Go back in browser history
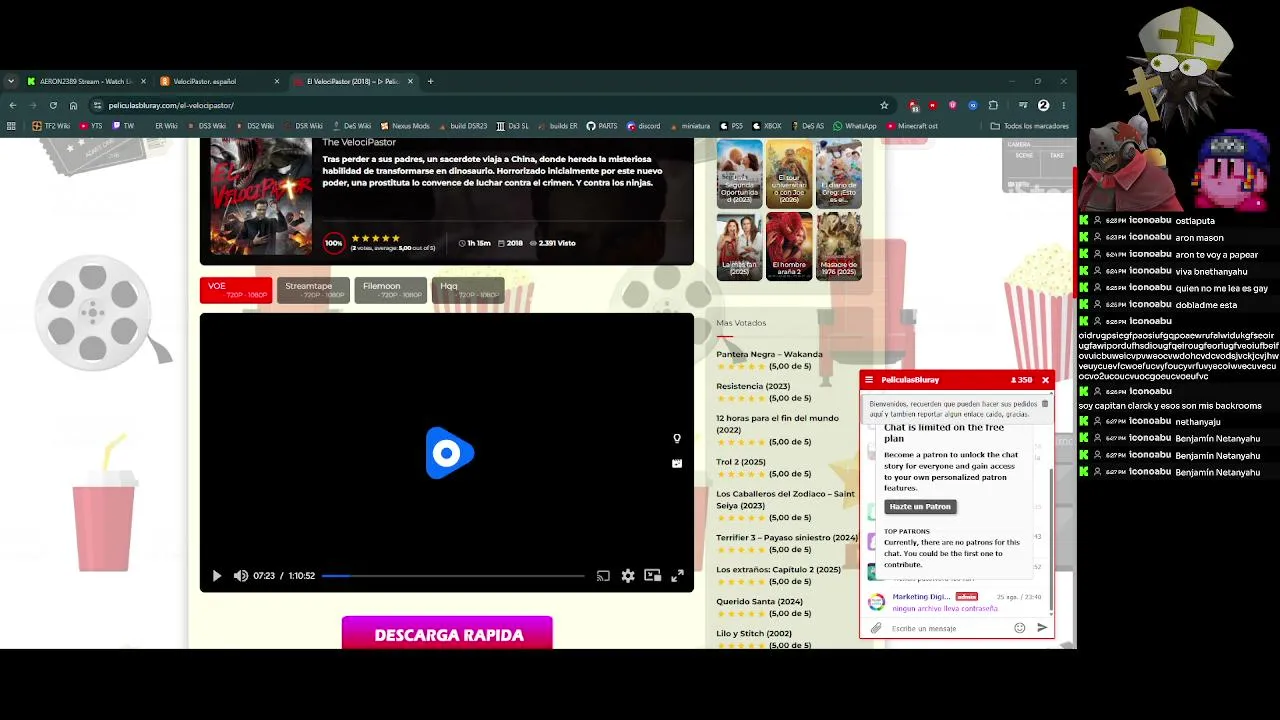 click(x=12, y=105)
